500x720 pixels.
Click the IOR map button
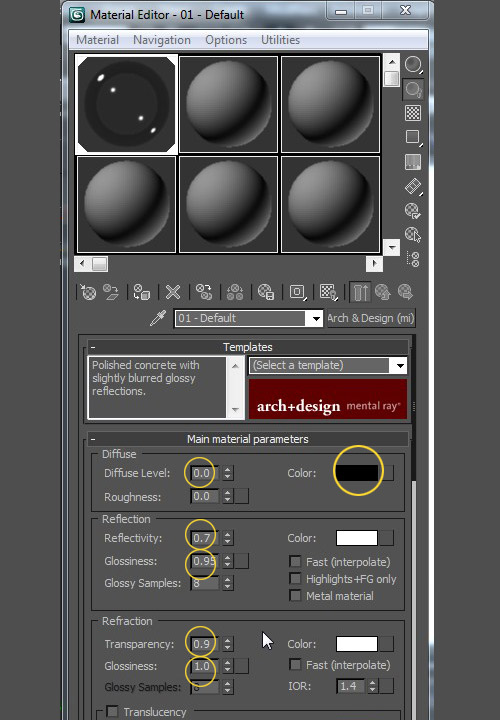click(x=387, y=686)
